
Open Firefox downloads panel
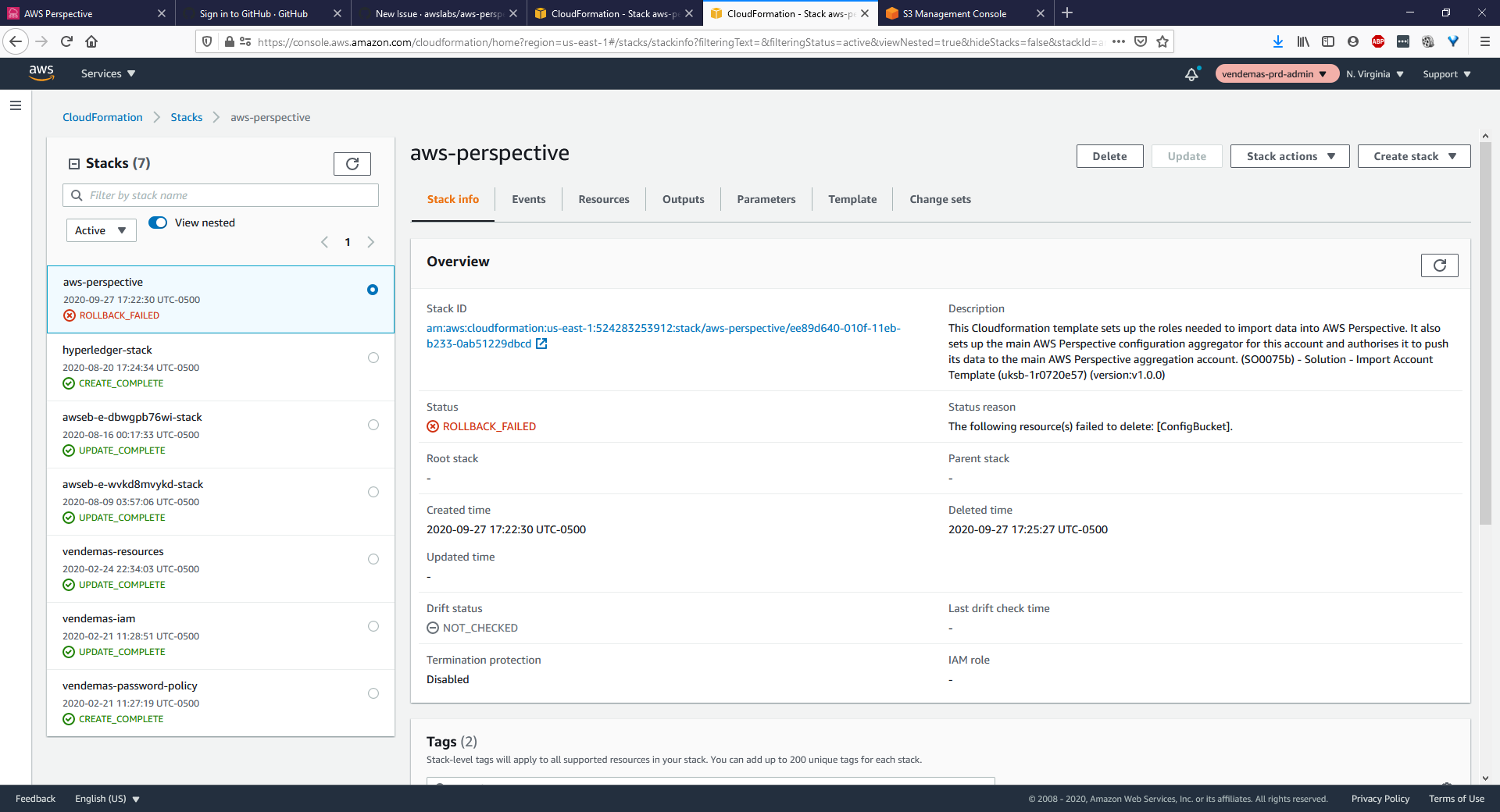pyautogui.click(x=1278, y=41)
